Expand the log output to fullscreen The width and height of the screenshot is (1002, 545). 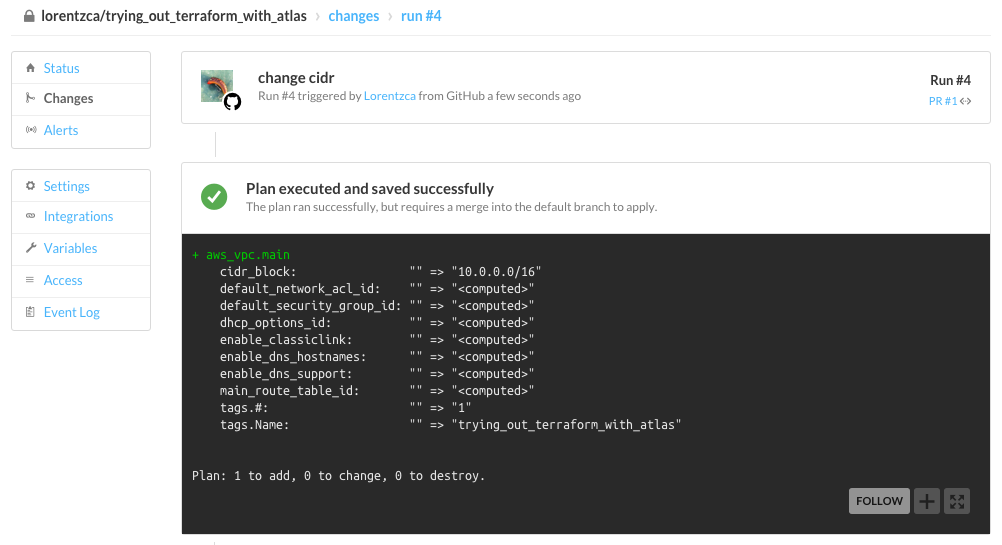coord(957,501)
